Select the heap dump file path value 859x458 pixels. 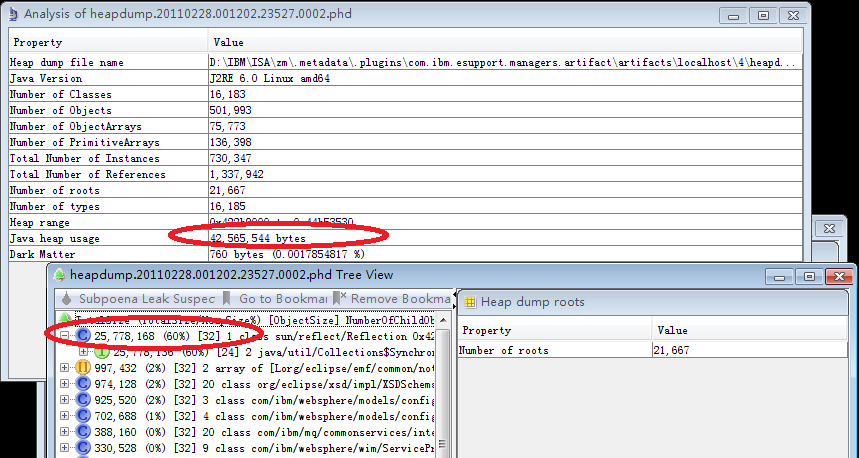pyautogui.click(x=505, y=62)
